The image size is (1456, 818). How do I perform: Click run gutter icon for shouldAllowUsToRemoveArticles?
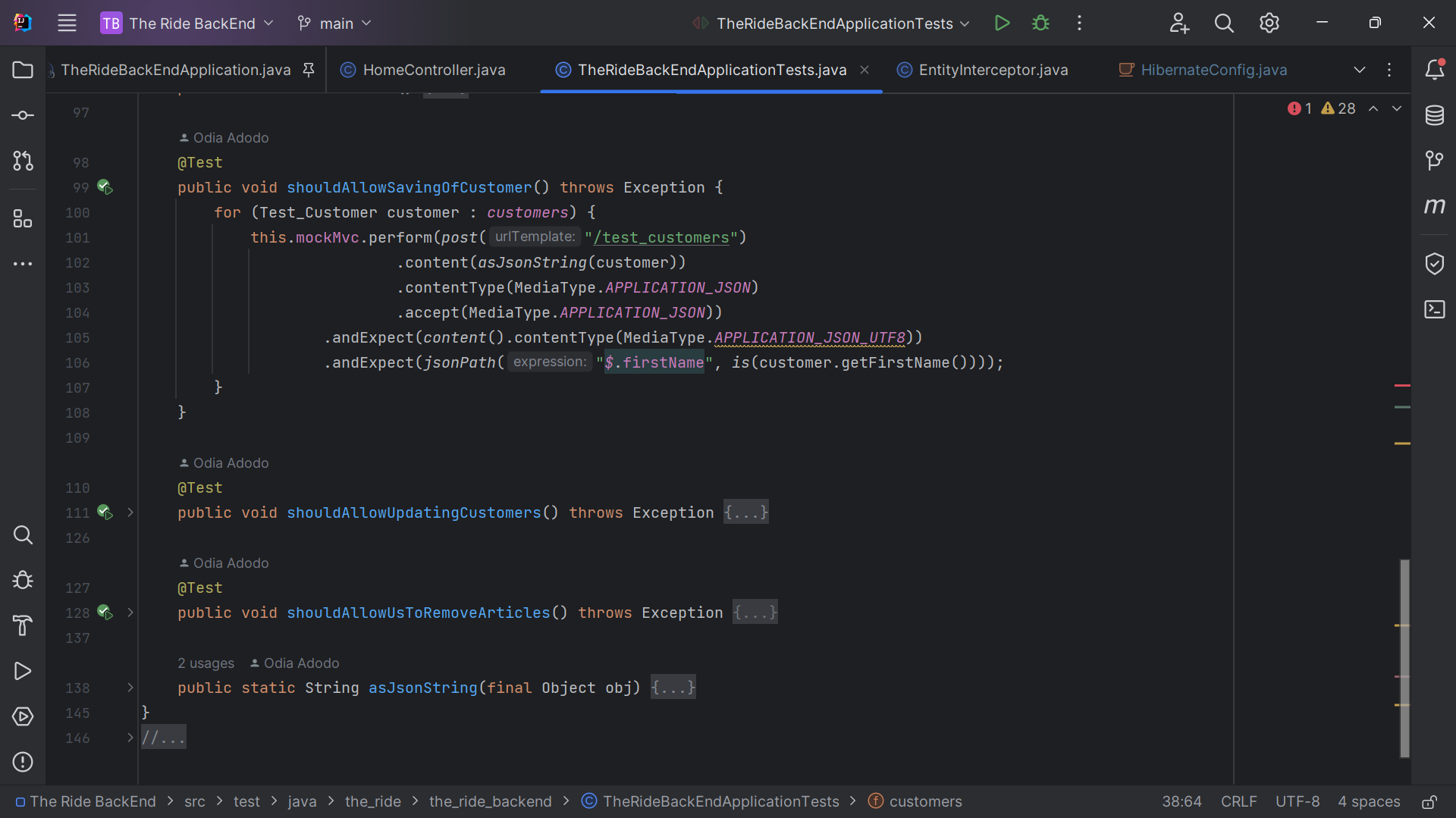click(x=105, y=613)
